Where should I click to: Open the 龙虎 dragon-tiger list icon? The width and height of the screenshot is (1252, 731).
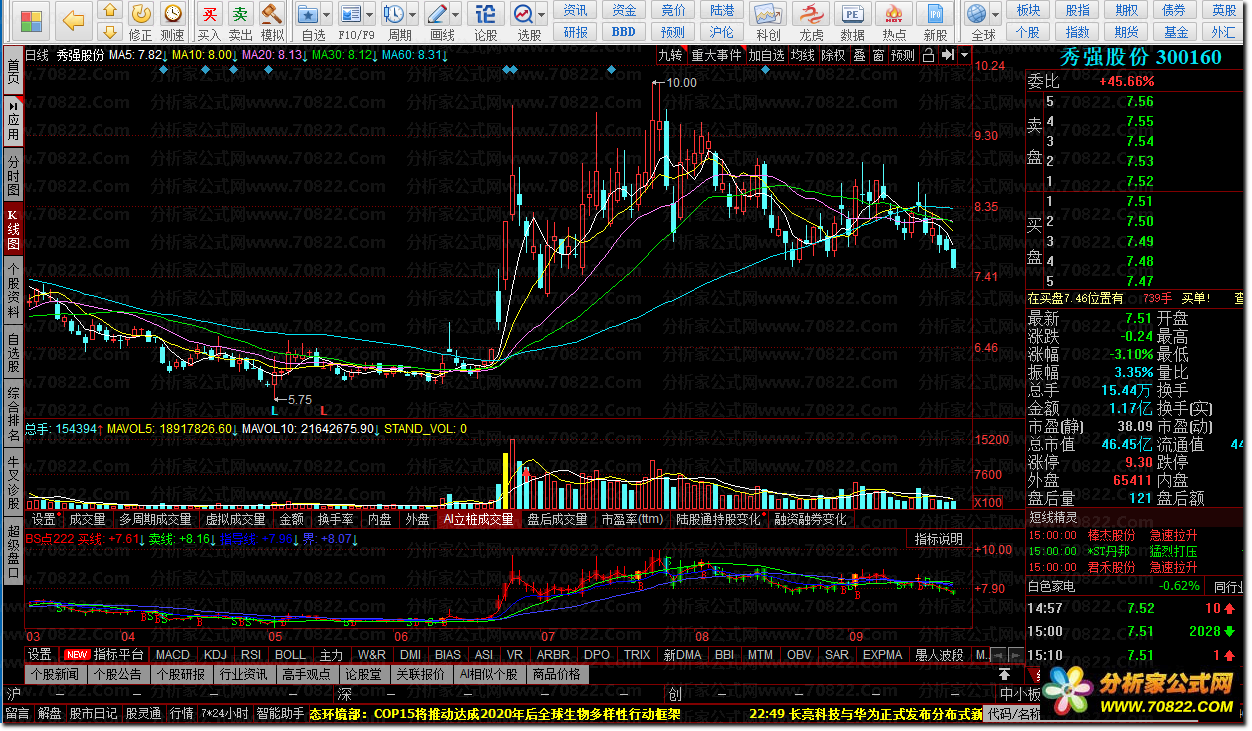coord(811,21)
